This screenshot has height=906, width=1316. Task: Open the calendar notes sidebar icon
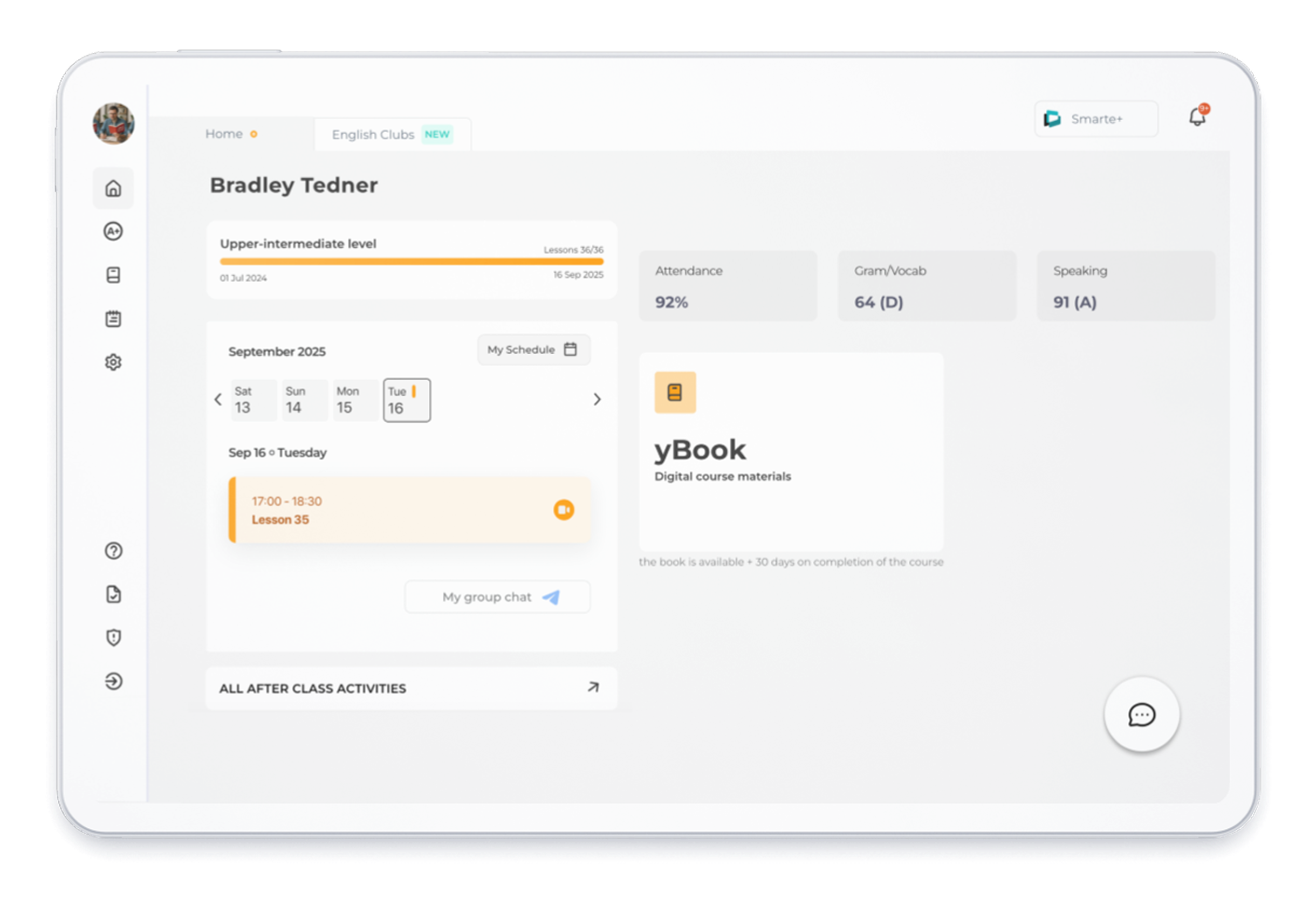(x=114, y=319)
